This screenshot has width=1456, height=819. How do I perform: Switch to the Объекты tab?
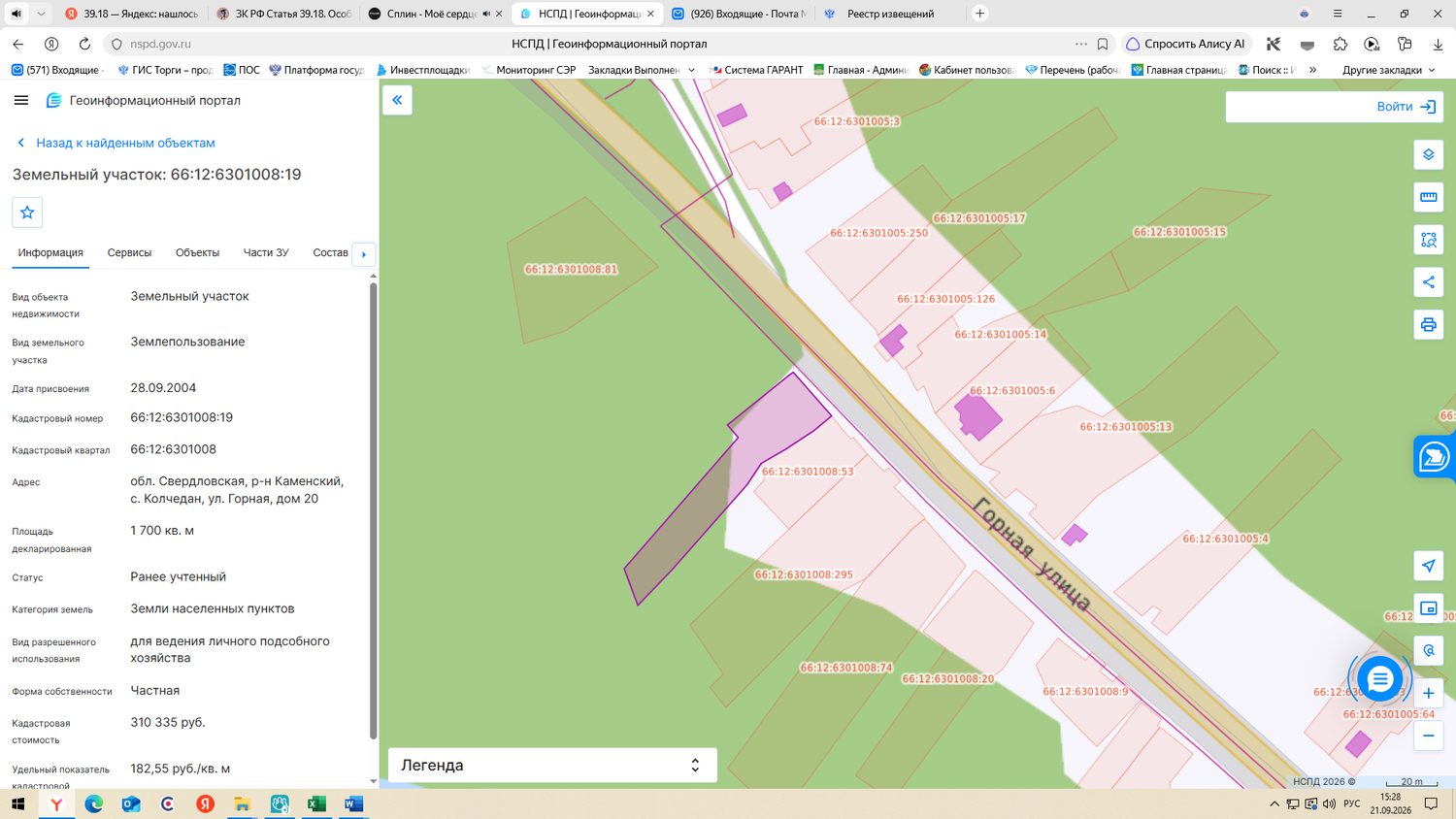point(197,252)
